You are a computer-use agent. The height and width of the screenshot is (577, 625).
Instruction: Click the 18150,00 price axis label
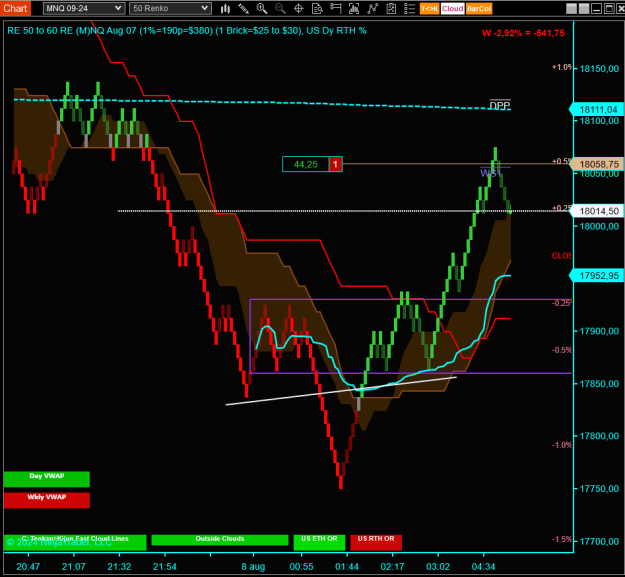point(599,69)
